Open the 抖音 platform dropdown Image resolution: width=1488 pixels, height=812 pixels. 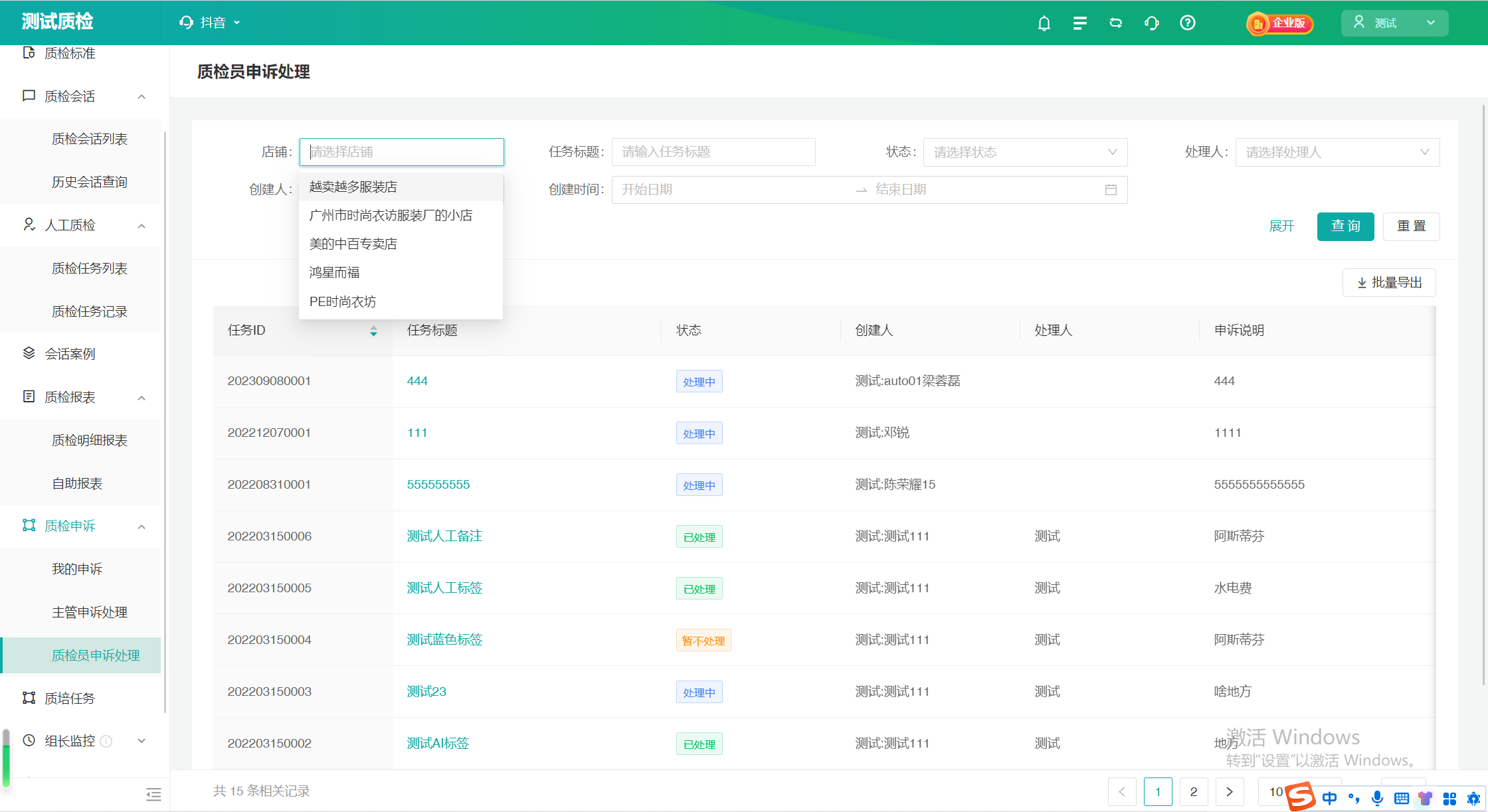pos(210,23)
